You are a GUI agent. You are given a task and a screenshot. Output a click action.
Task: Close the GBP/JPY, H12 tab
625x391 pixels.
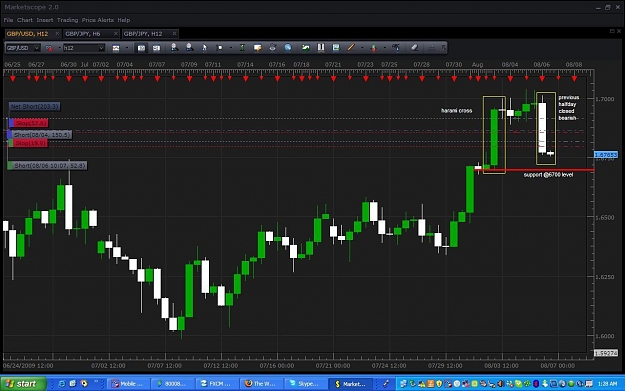174,34
